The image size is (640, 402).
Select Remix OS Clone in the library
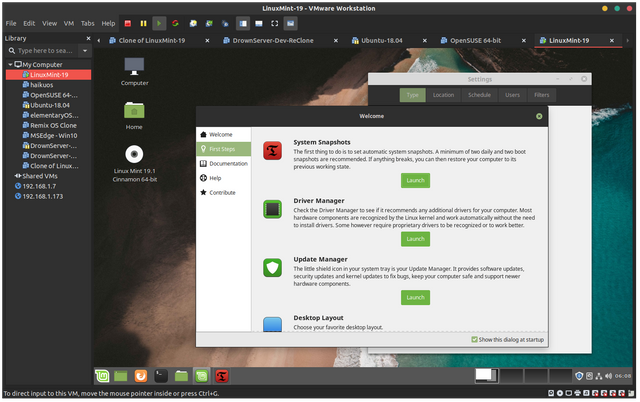53,125
